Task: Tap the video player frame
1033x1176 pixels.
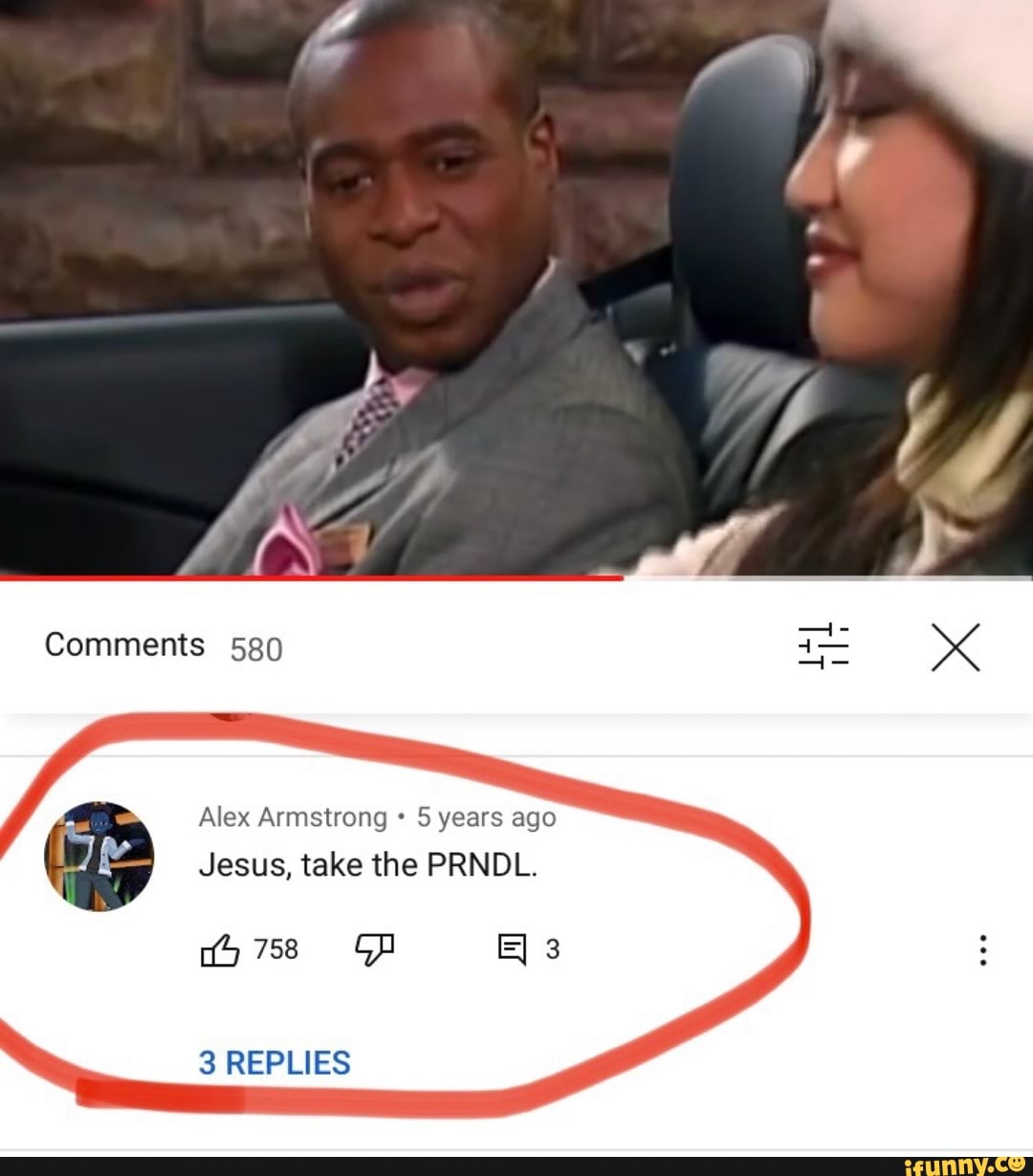Action: click(x=516, y=287)
